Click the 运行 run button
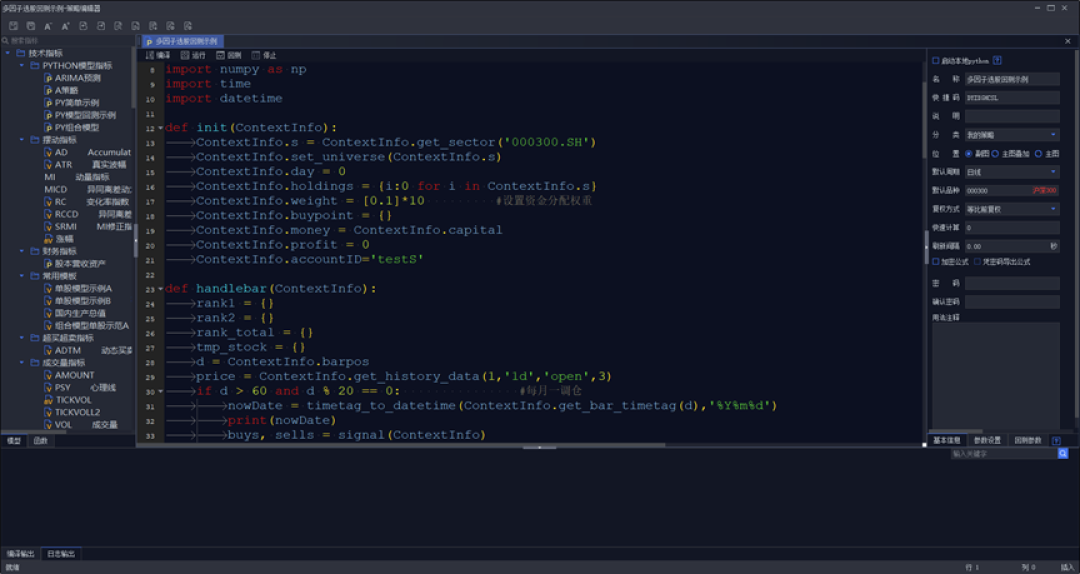Screen dimensions: 1080x574 193,55
